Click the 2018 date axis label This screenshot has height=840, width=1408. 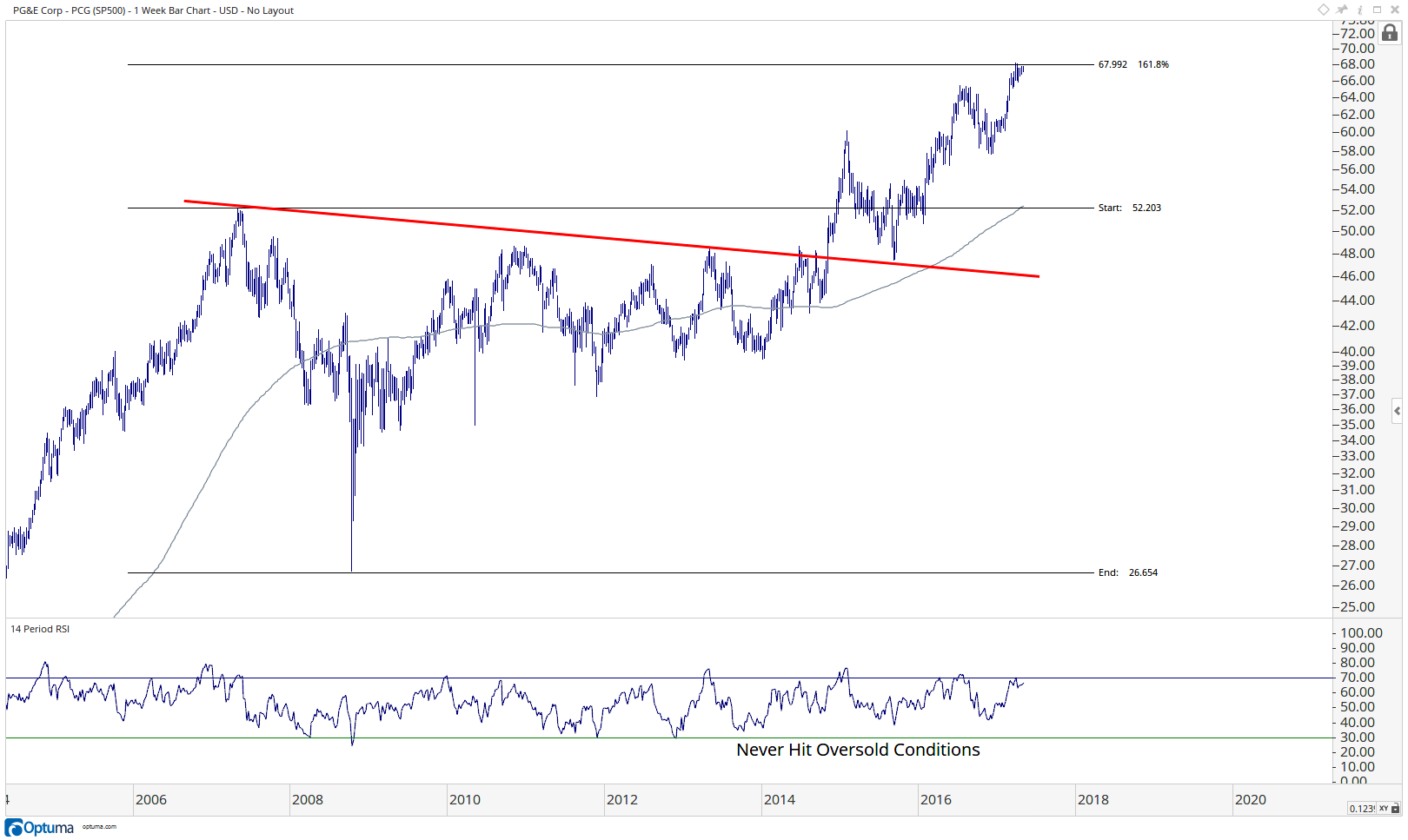(x=1093, y=799)
